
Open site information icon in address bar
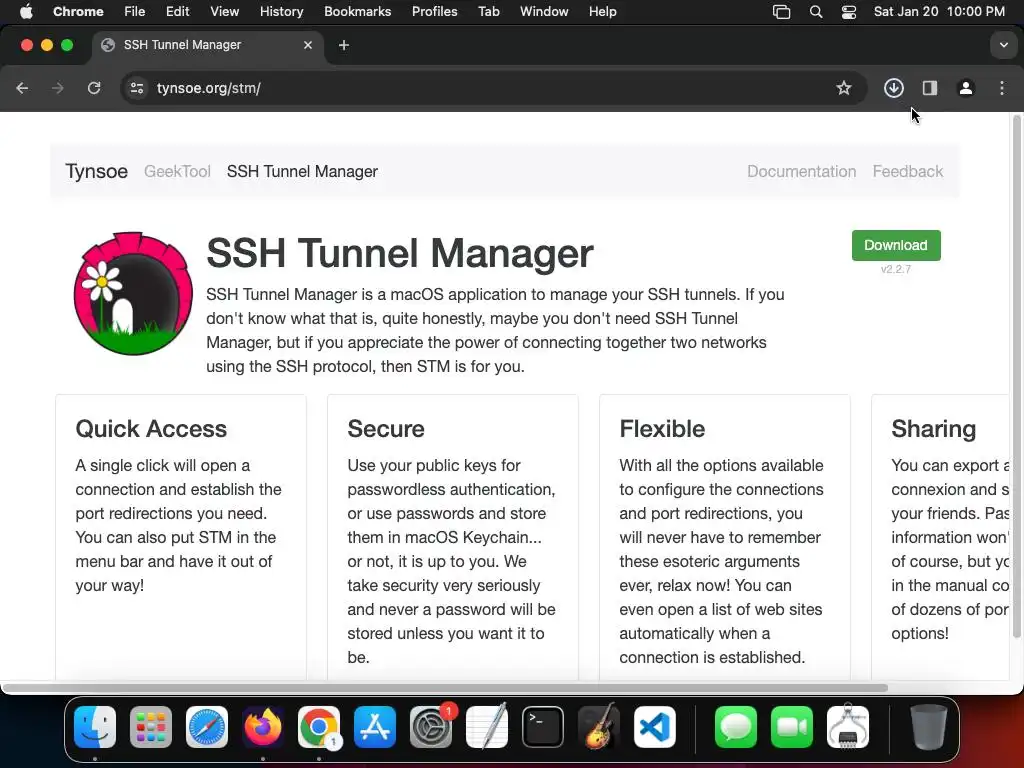tap(136, 88)
